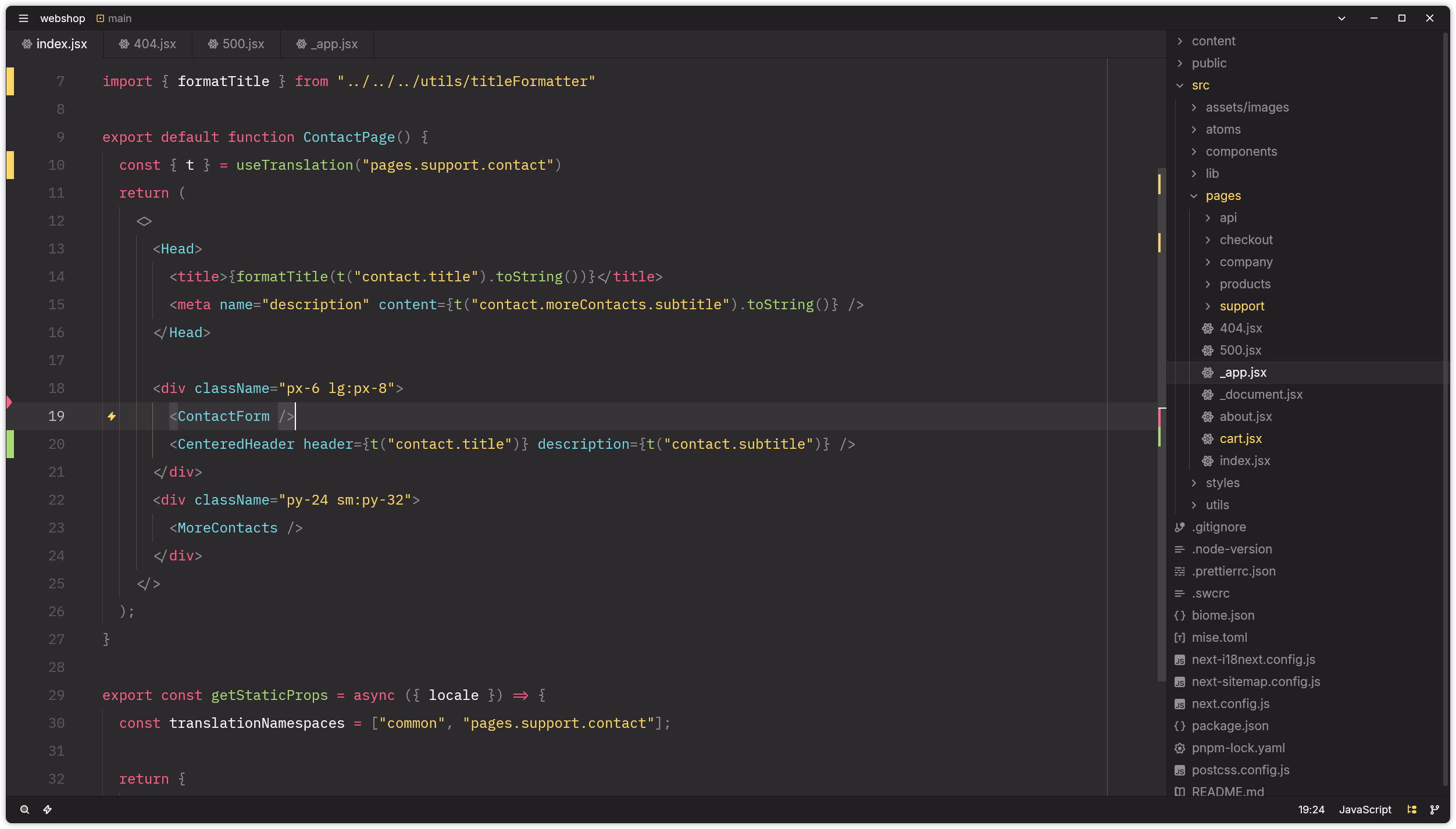
Task: Click useTranslation on line 10
Action: tap(294, 165)
